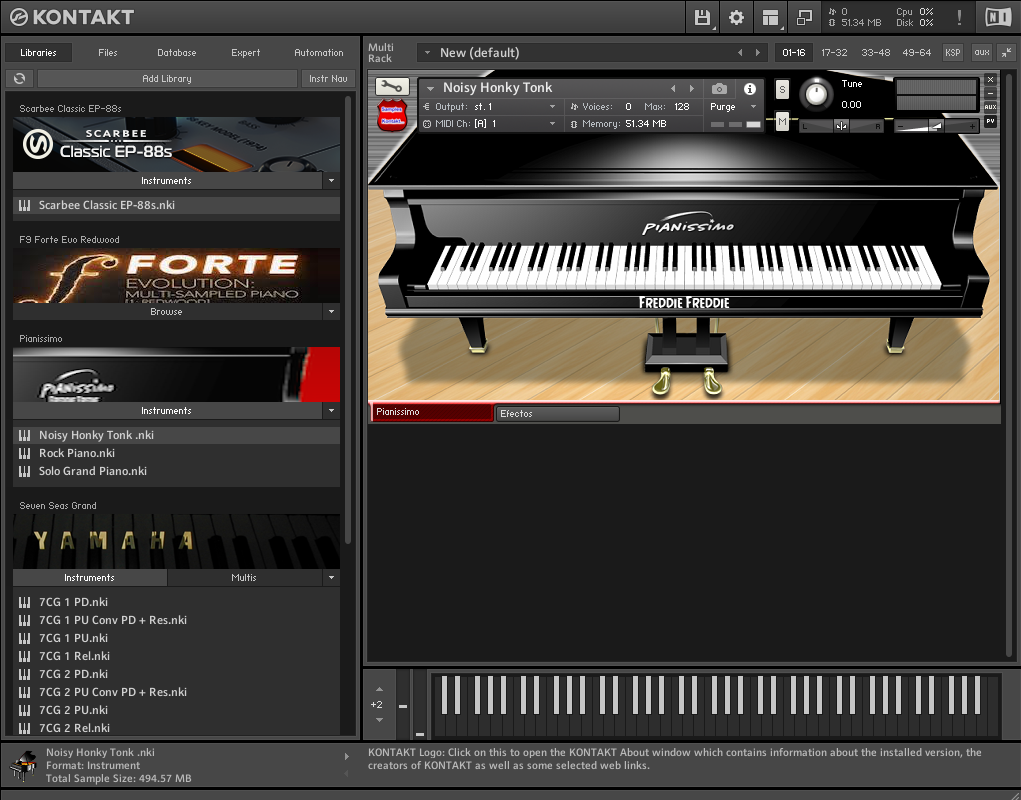Open the gear Options dialog
Image resolution: width=1021 pixels, height=800 pixels.
(x=736, y=18)
